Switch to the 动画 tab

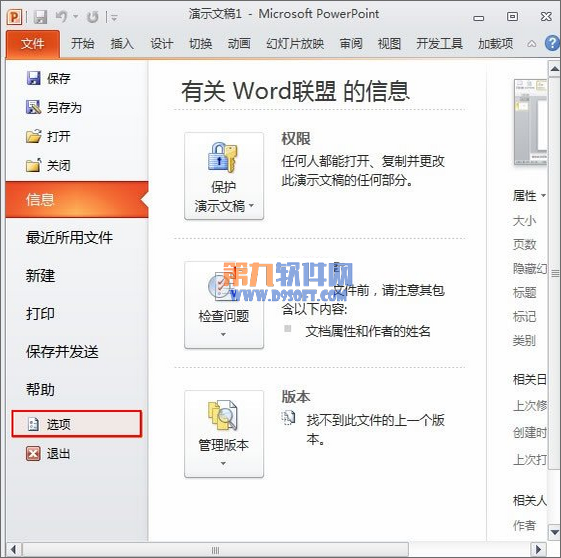tap(239, 44)
